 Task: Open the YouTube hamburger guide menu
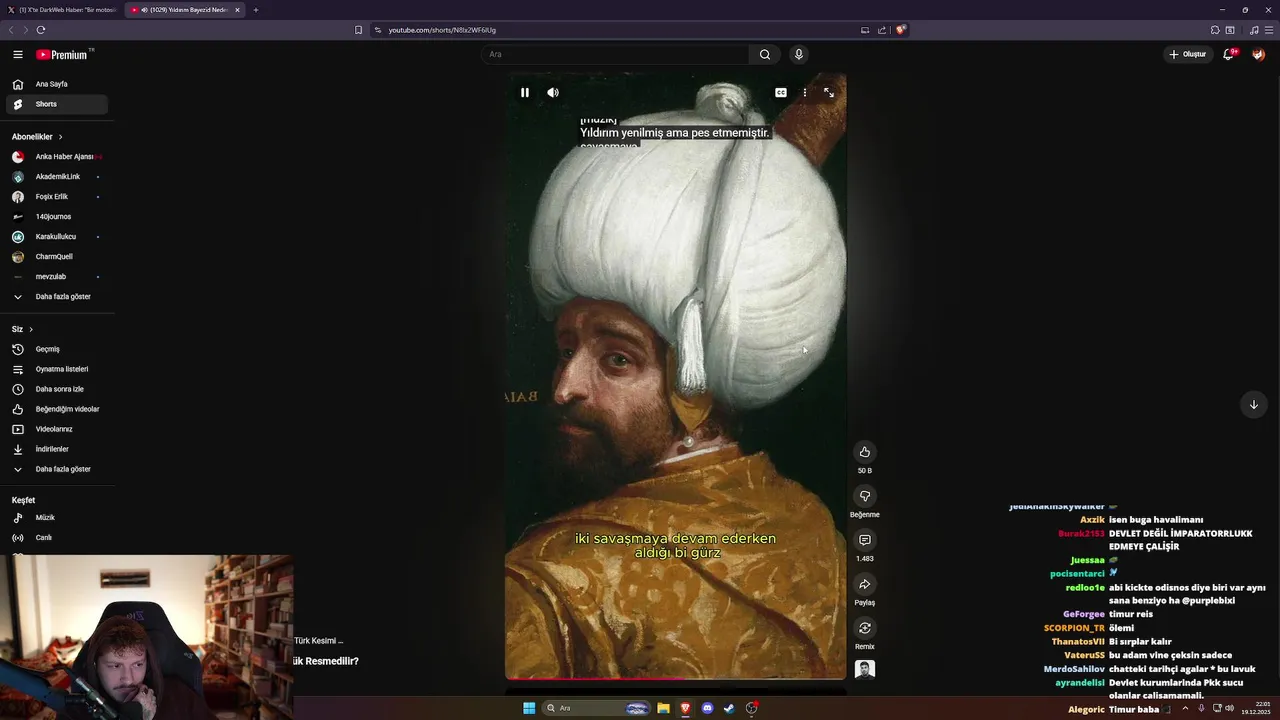click(x=18, y=54)
